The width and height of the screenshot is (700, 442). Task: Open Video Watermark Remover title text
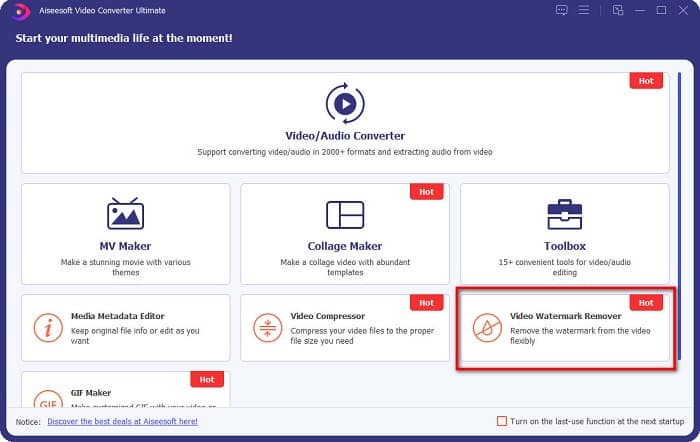click(566, 316)
